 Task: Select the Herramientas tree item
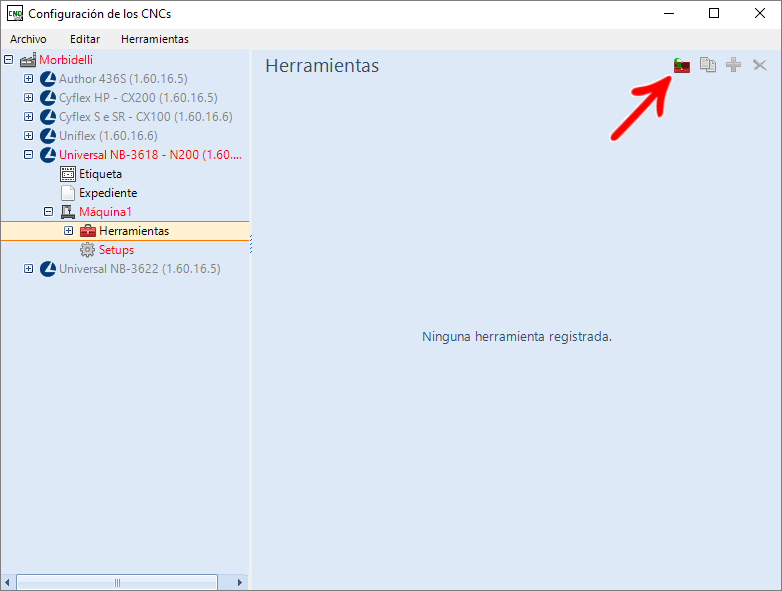click(x=134, y=231)
